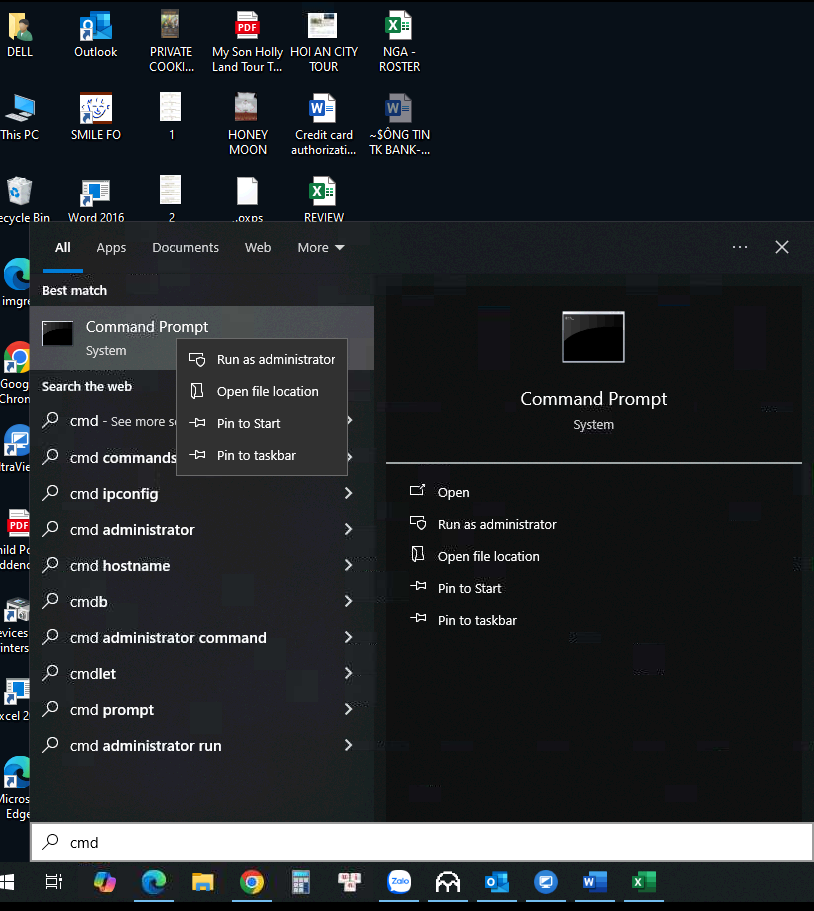The height and width of the screenshot is (911, 814).
Task: Pin to Start from right details pane
Action: pyautogui.click(x=469, y=589)
